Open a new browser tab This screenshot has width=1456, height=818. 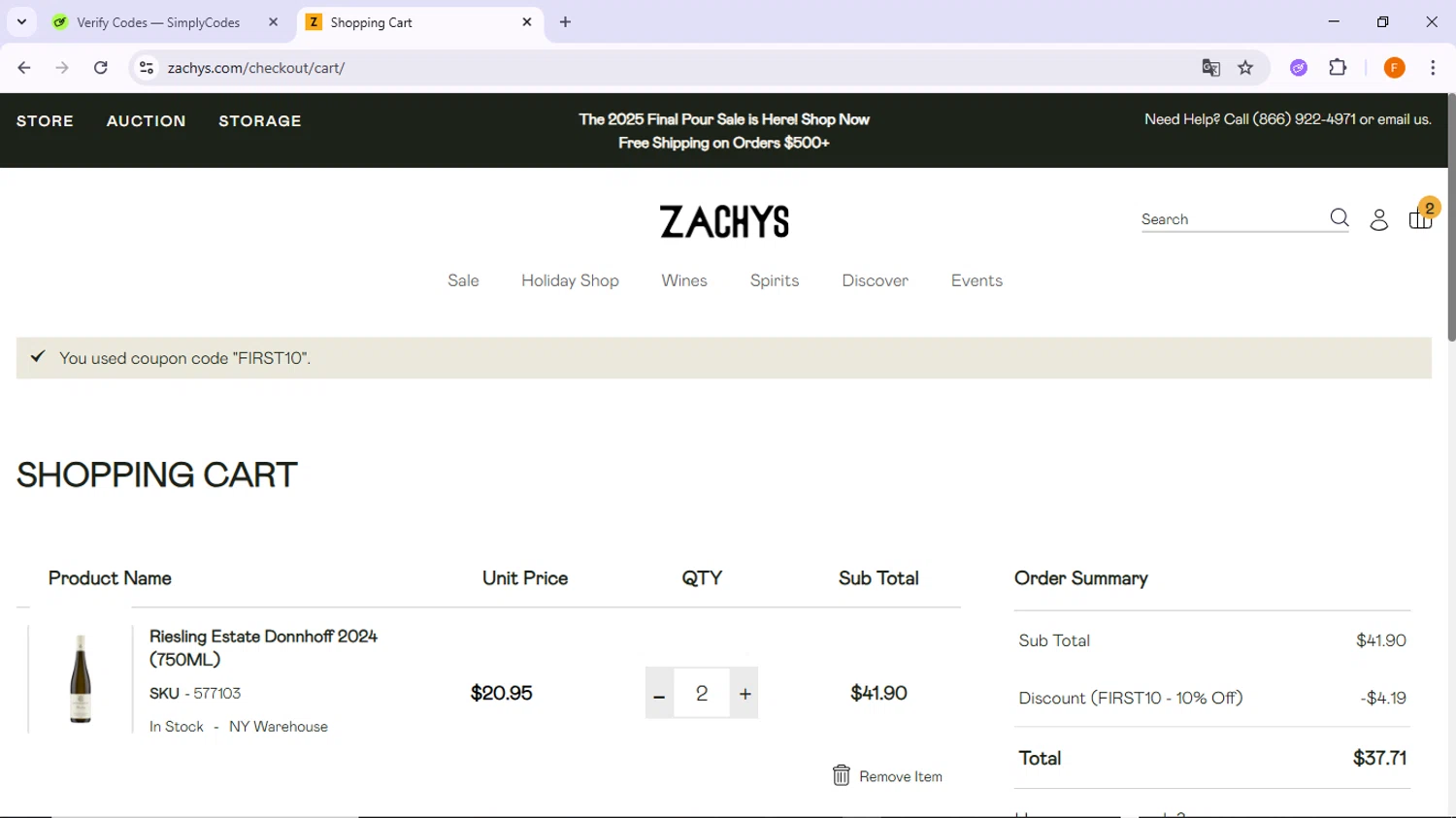[x=566, y=21]
